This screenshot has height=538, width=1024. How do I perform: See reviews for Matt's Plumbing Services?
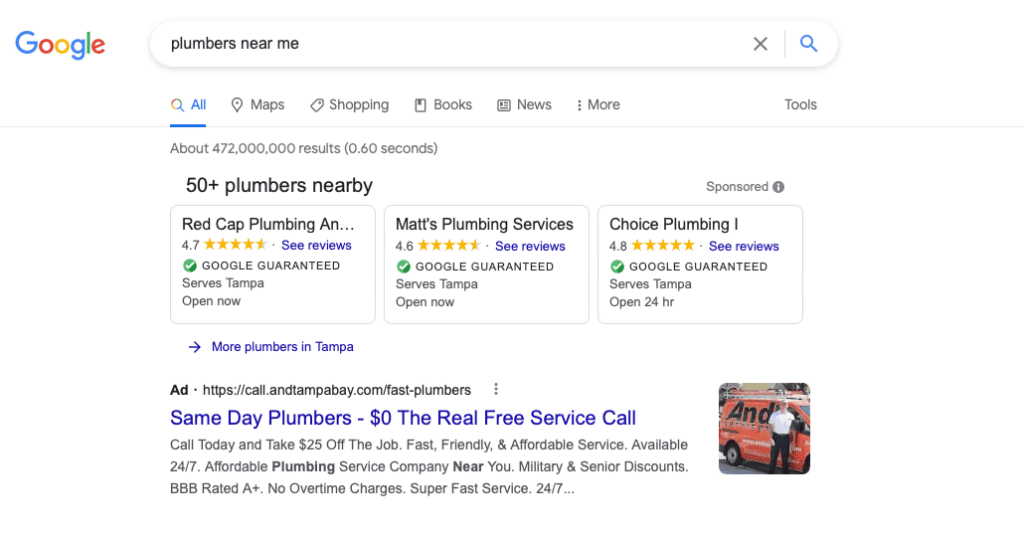pos(530,246)
